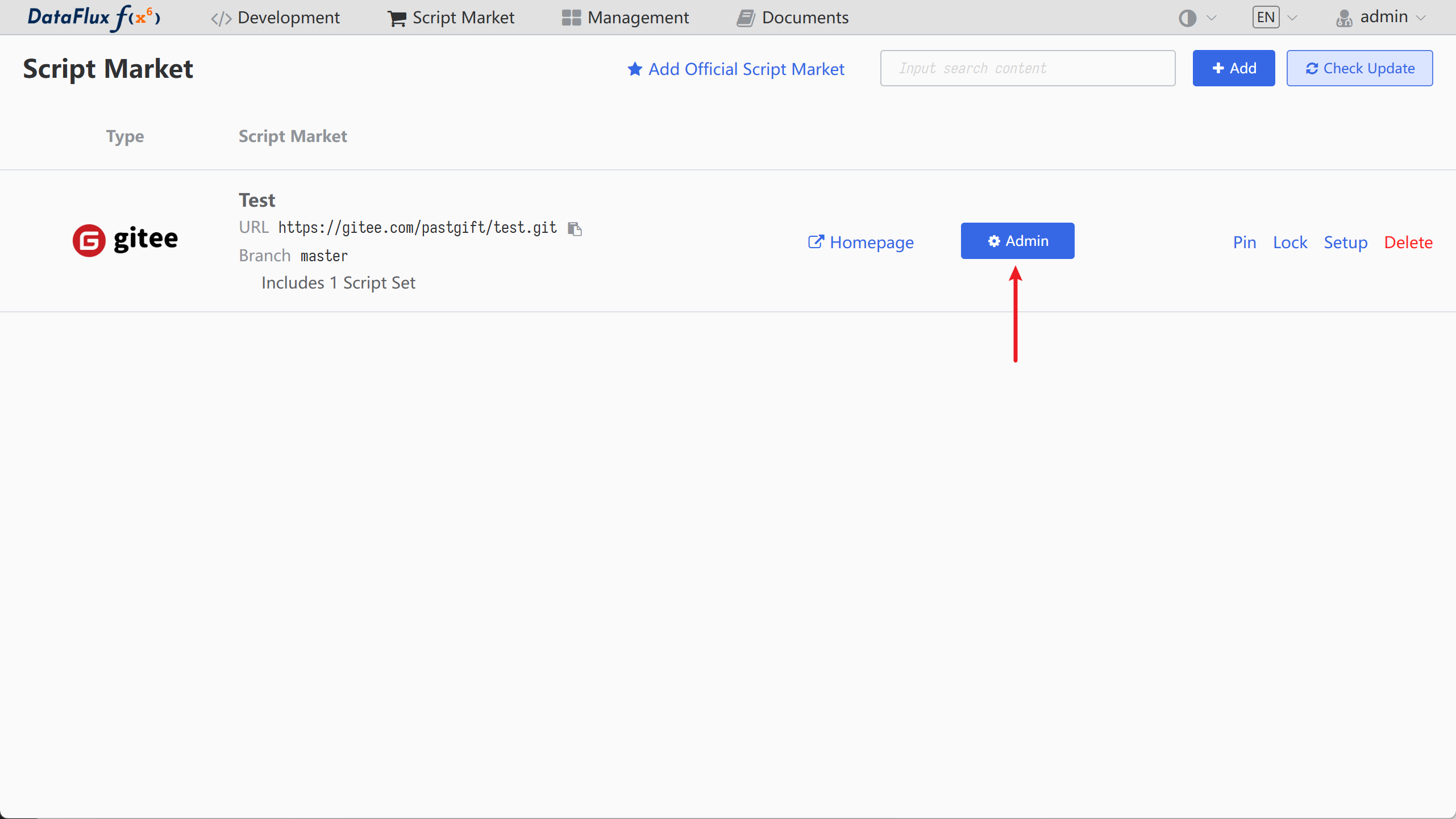Expand the theme chevron dropdown
Viewport: 1456px width, 819px height.
(1211, 18)
